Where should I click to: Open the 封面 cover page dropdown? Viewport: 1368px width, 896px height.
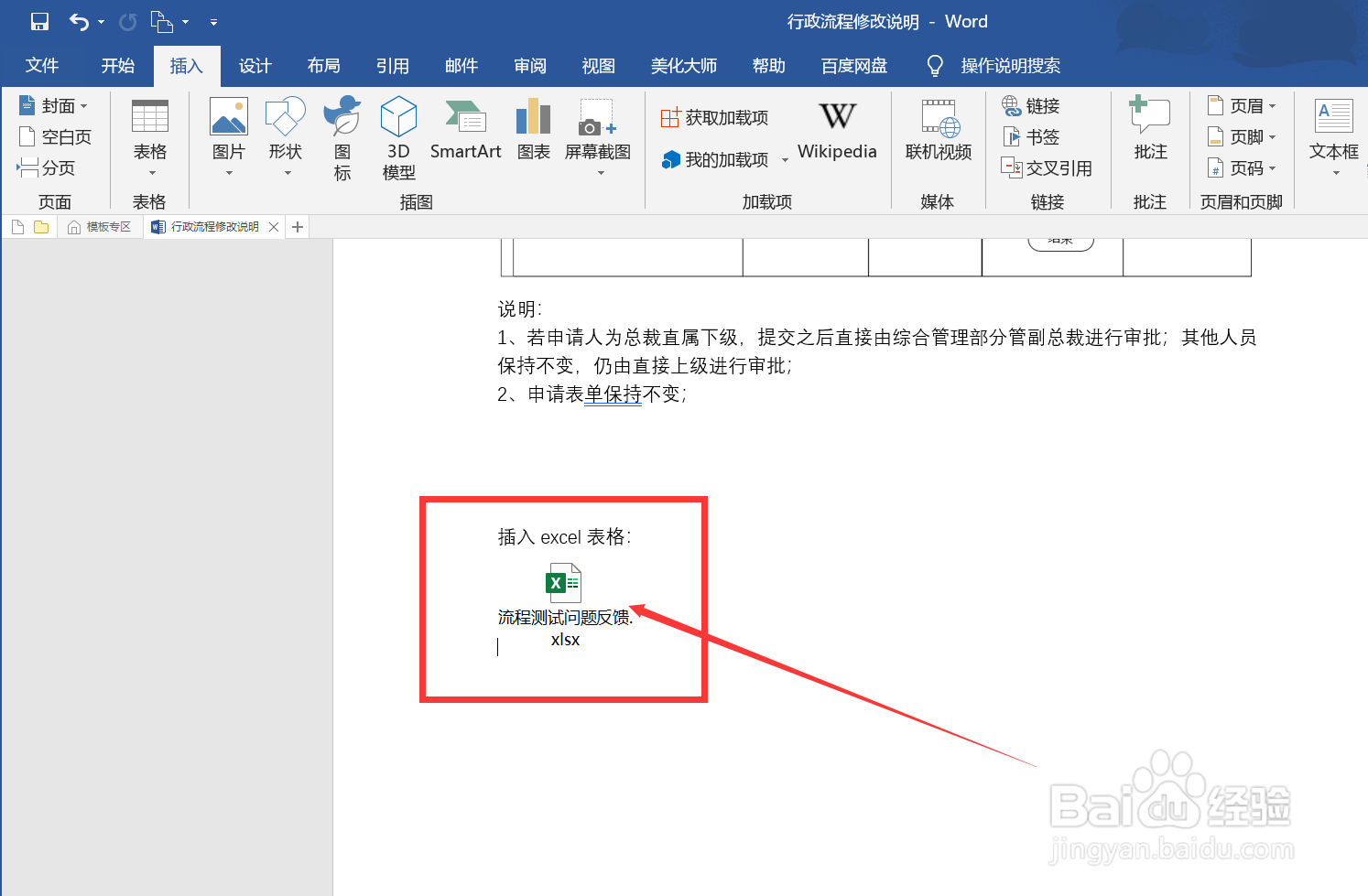point(53,106)
